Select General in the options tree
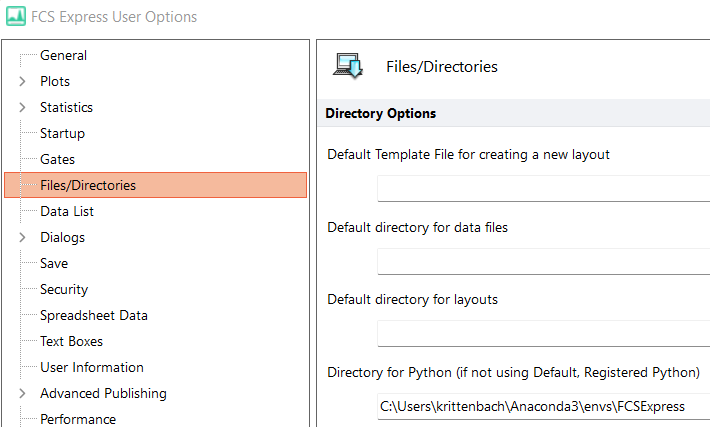The image size is (710, 427). (x=63, y=56)
